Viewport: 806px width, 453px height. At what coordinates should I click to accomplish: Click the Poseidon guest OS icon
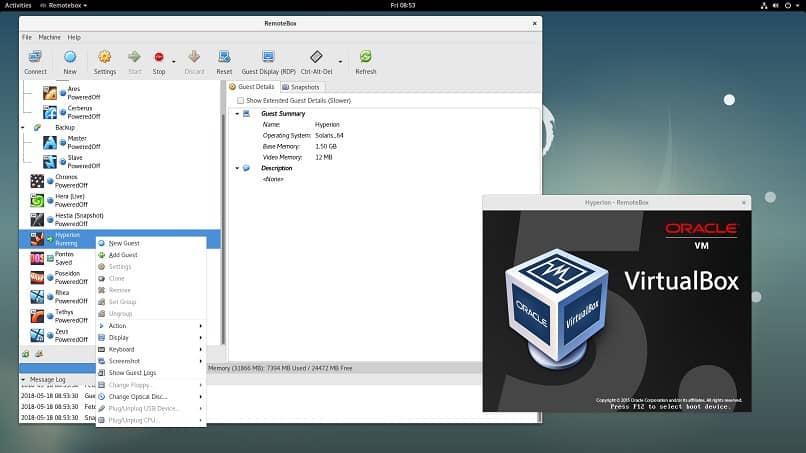[37, 278]
